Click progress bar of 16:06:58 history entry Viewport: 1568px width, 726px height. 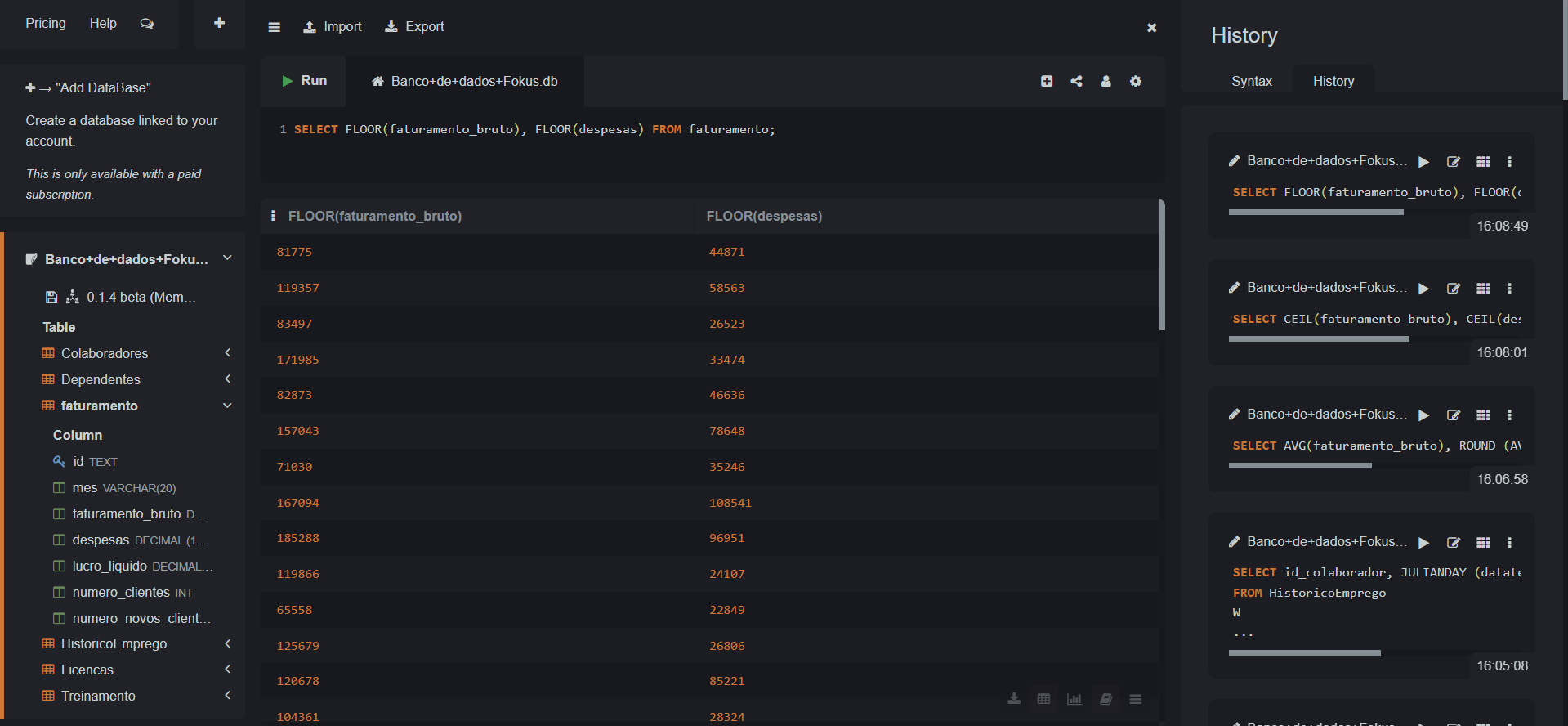coord(1300,465)
